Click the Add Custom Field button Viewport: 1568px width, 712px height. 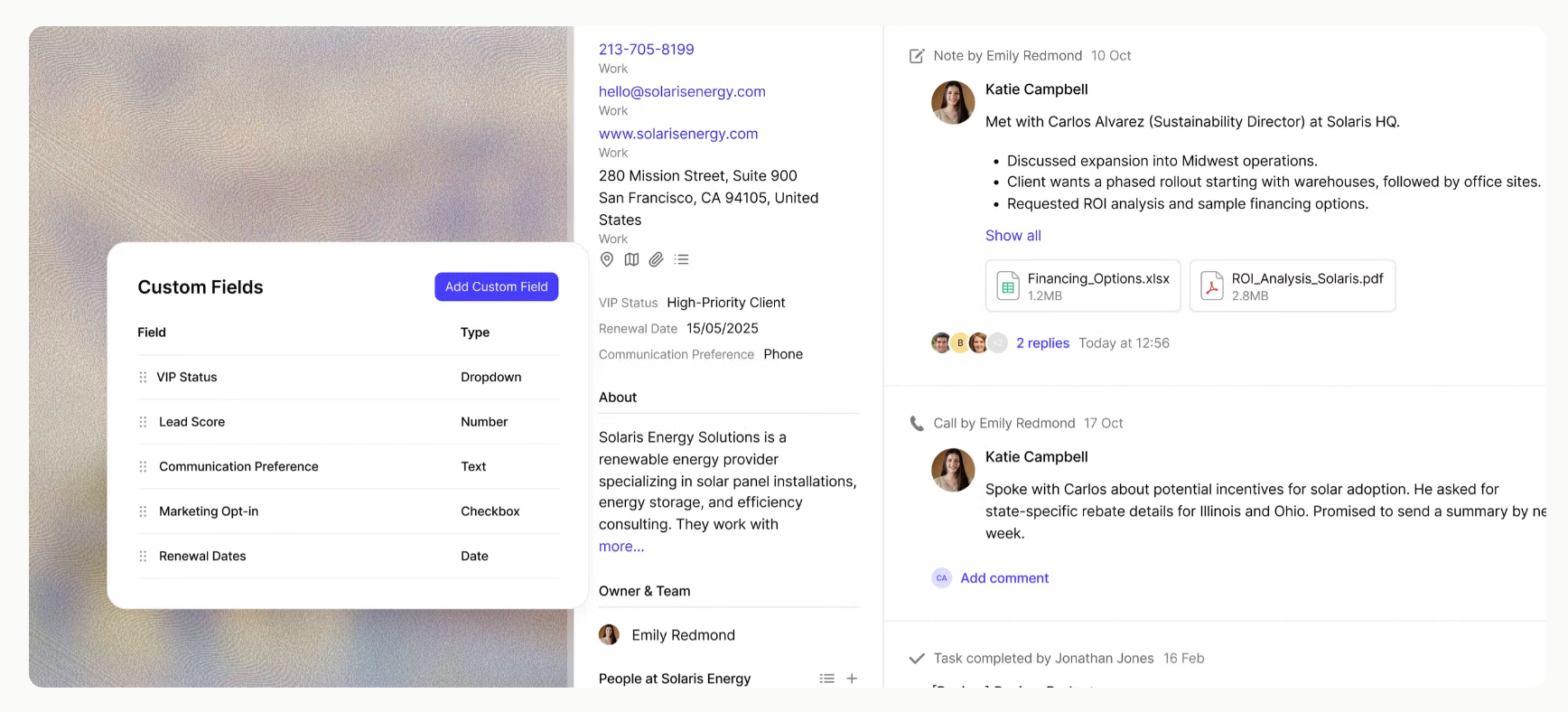point(496,286)
